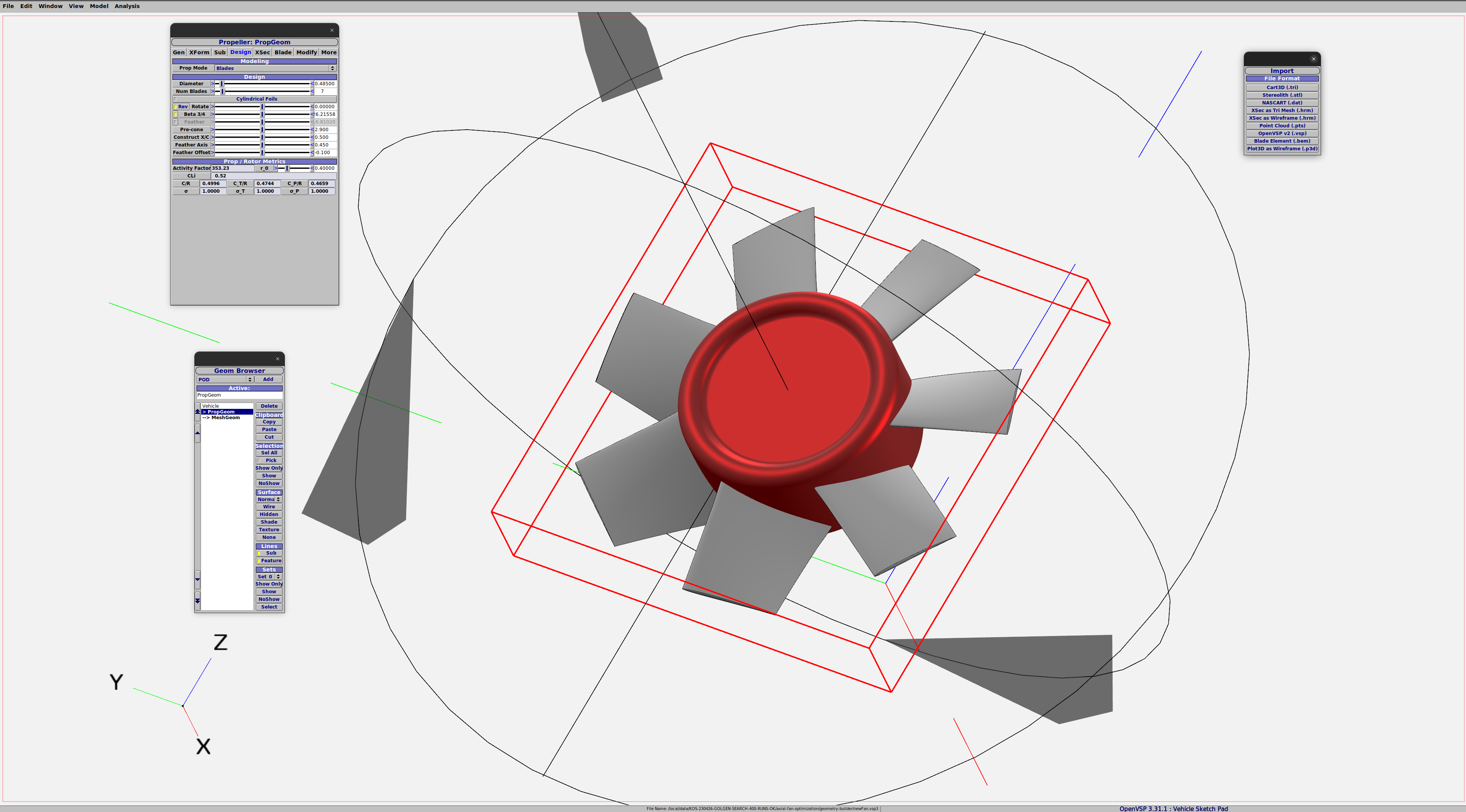The image size is (1466, 812).
Task: Click left arrow of Diameter slider
Action: click(212, 84)
